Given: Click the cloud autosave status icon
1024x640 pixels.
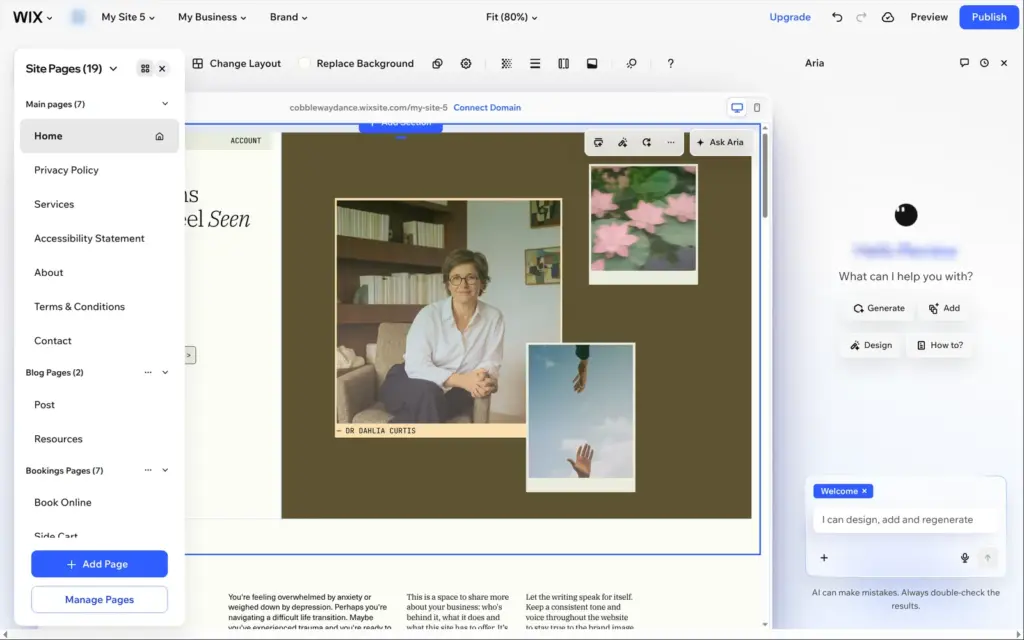Looking at the screenshot, I should click(888, 17).
